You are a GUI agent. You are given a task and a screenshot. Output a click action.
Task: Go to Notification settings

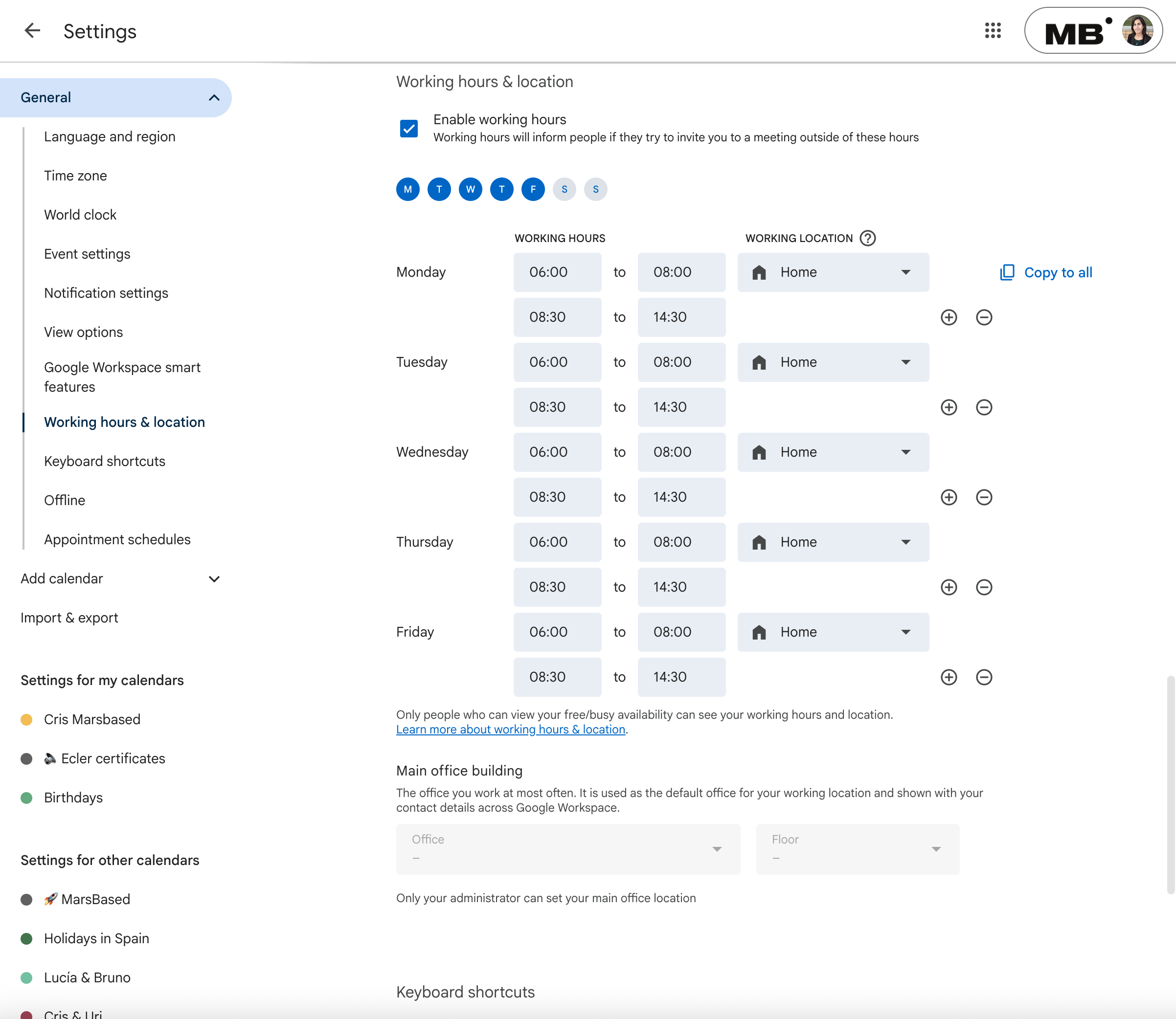[106, 293]
